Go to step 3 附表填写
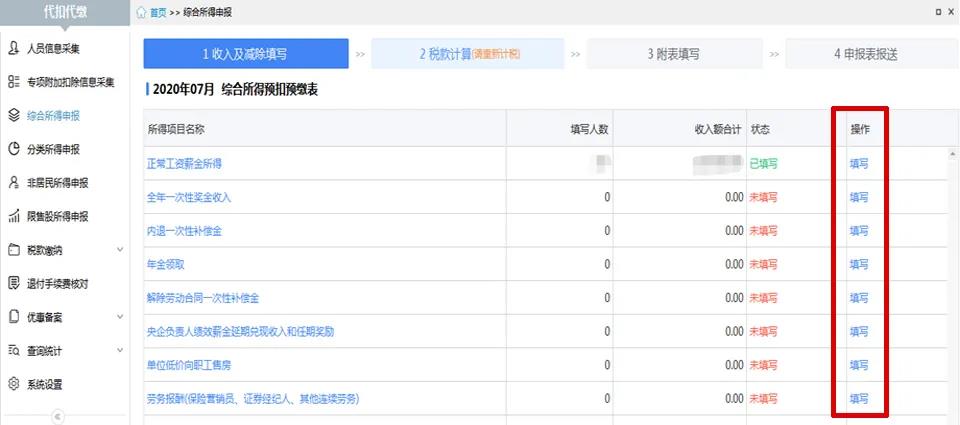 (674, 54)
